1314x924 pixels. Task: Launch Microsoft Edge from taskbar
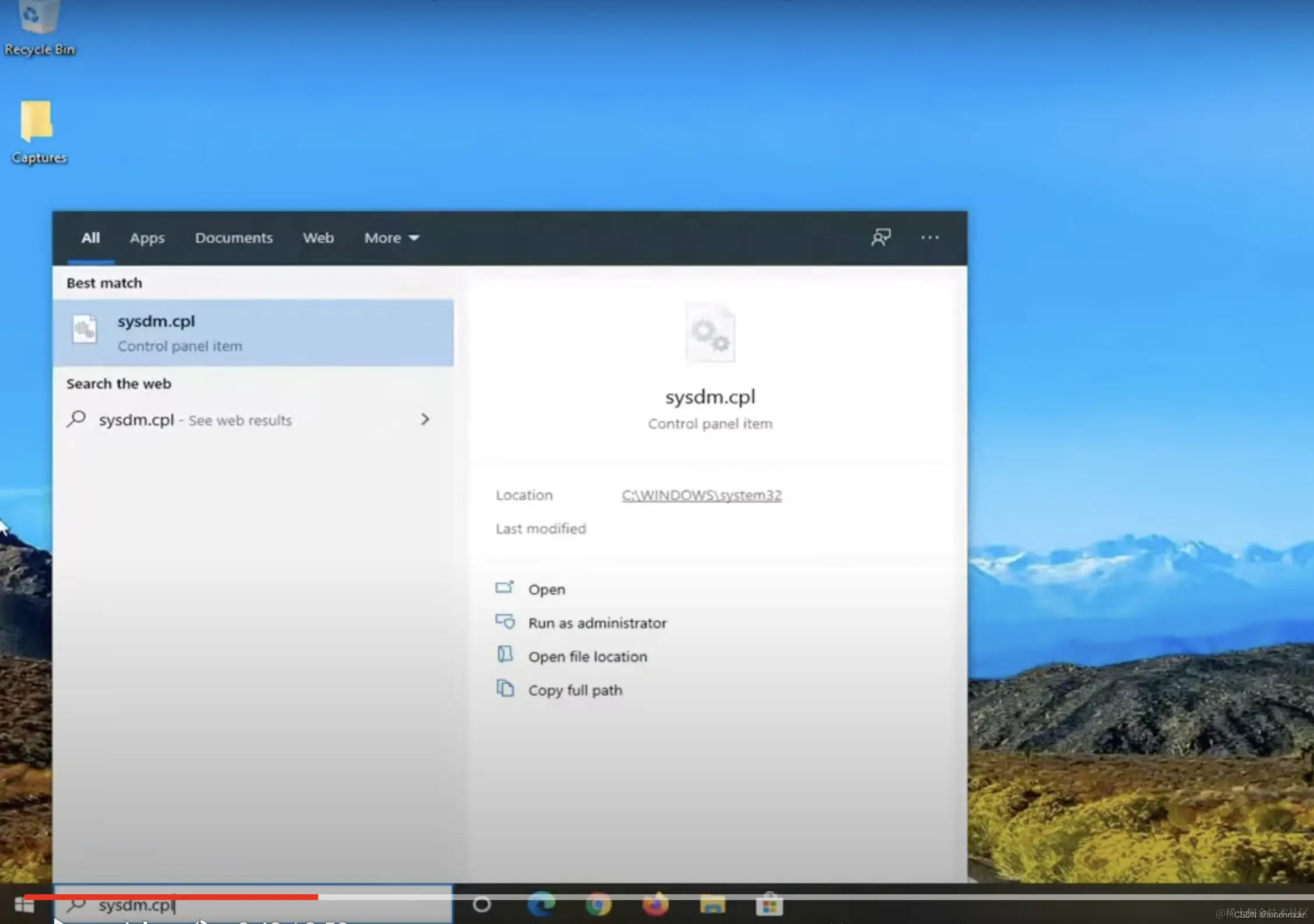tap(541, 905)
